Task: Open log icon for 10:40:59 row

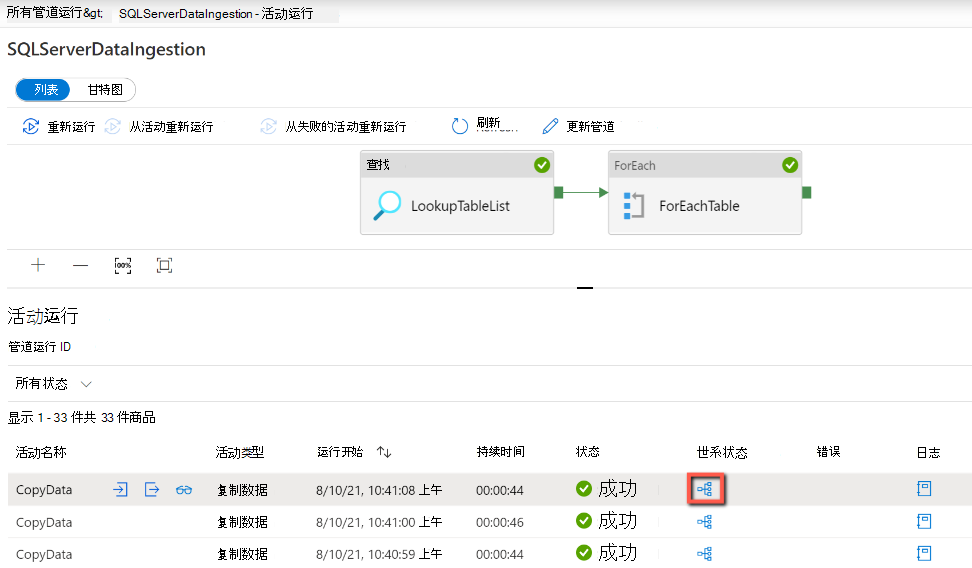Action: [x=924, y=553]
